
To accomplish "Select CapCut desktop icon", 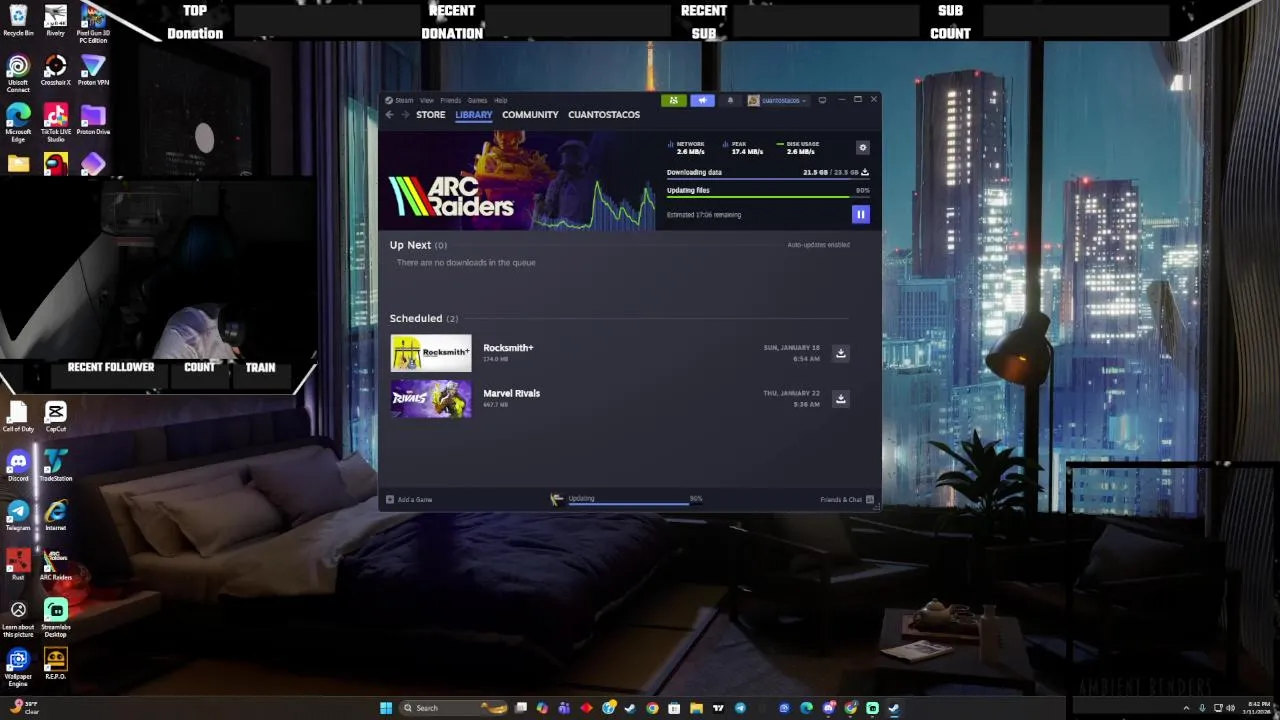I will click(x=55, y=417).
